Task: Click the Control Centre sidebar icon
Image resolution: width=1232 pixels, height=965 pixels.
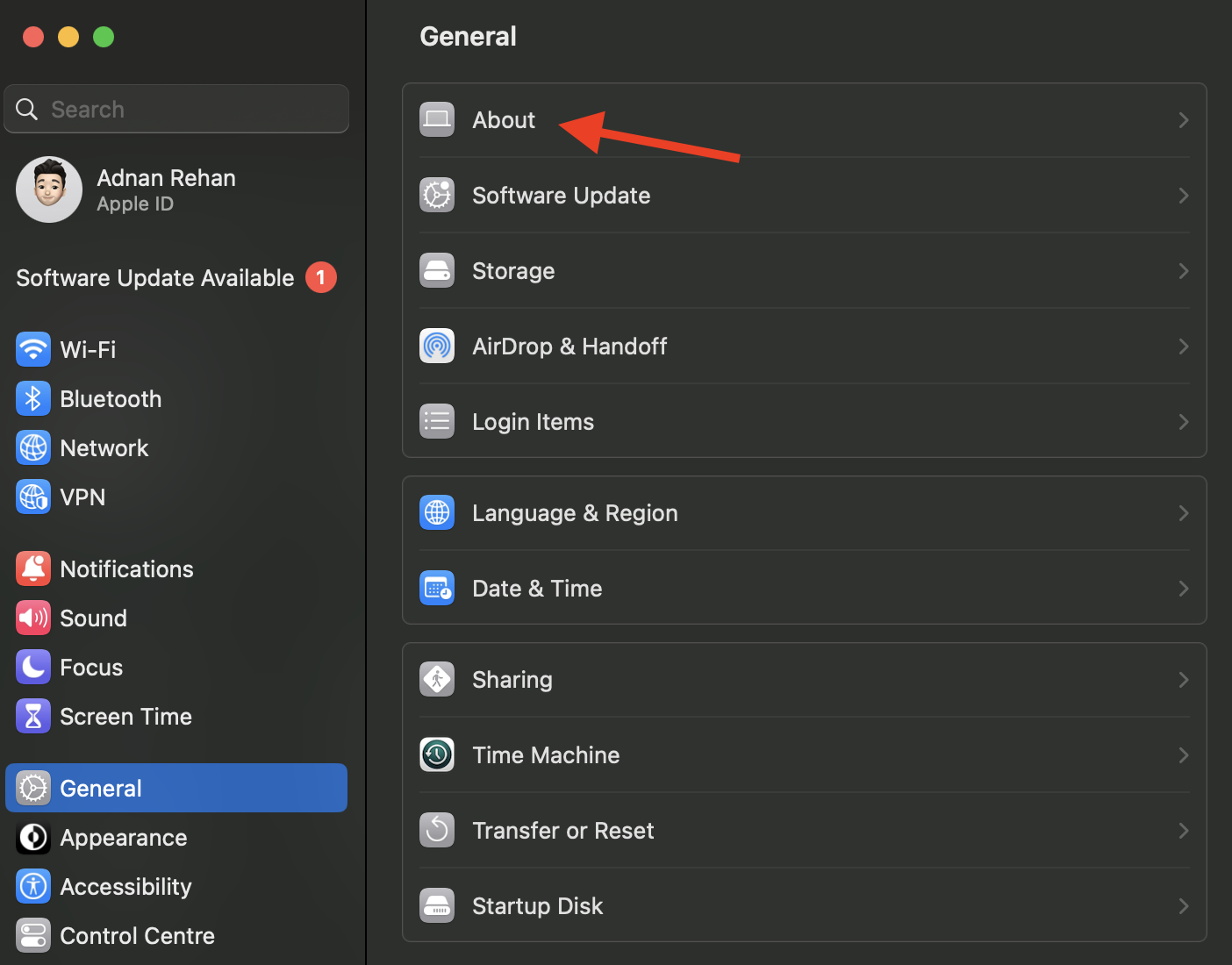Action: point(33,936)
